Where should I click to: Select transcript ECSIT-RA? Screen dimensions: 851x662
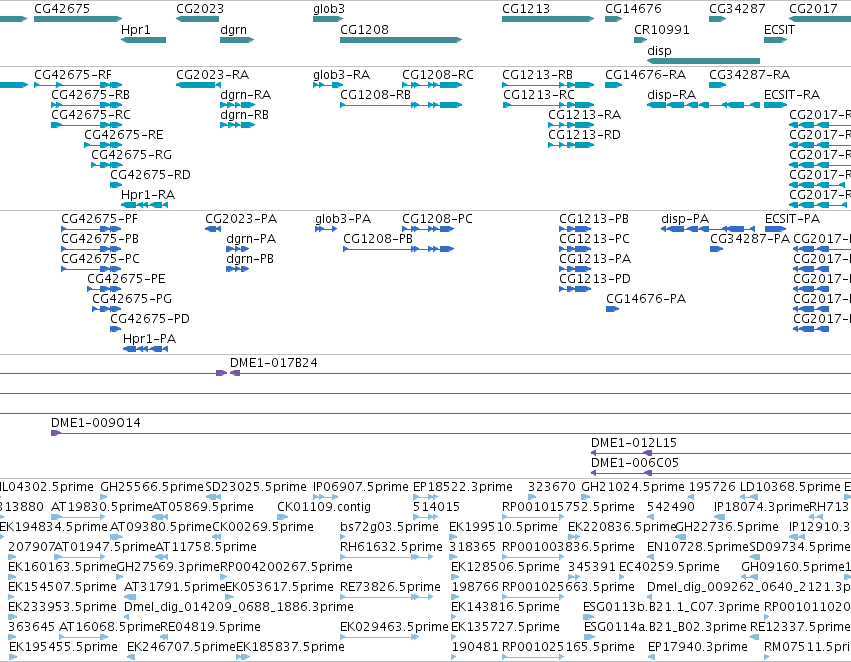[776, 105]
